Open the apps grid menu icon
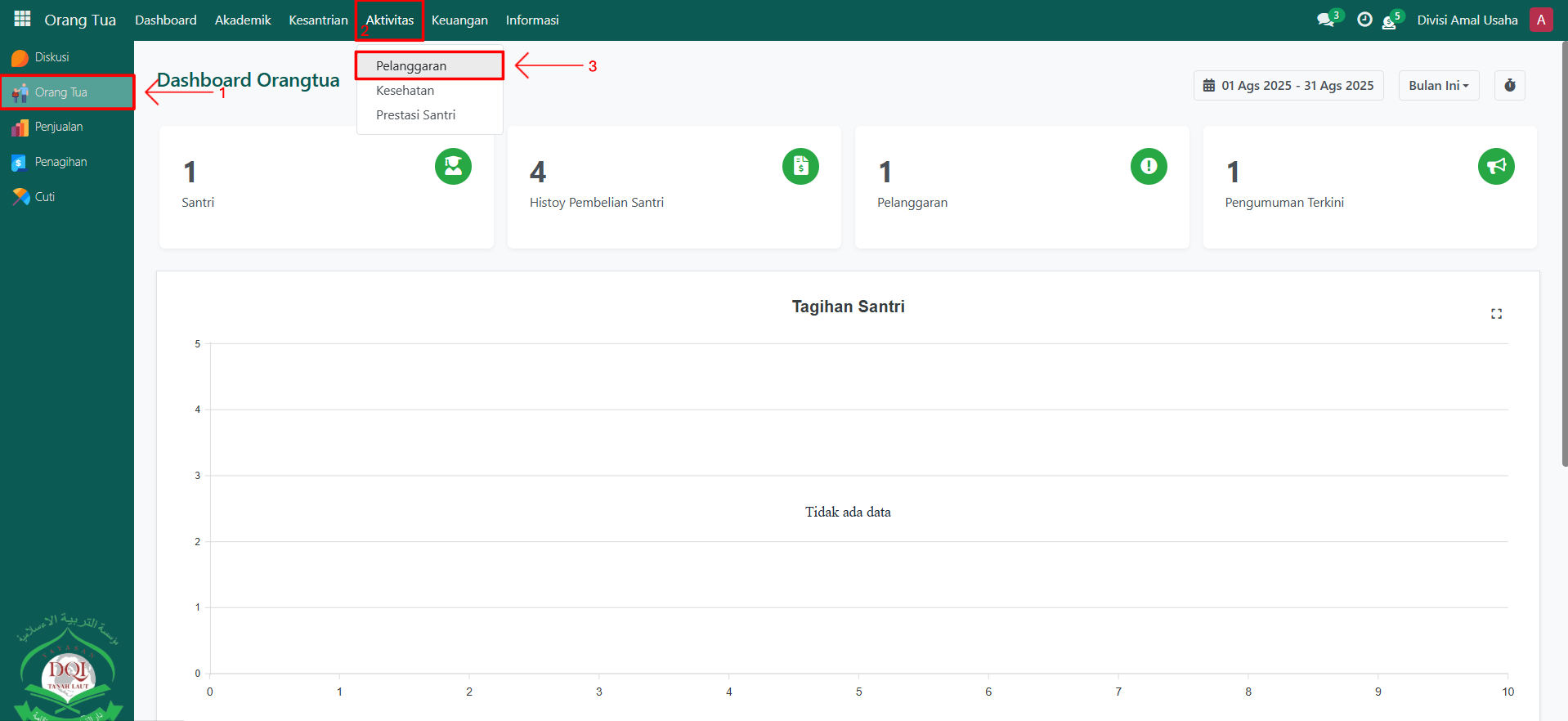Screen dimensions: 1568x721 tap(22, 19)
